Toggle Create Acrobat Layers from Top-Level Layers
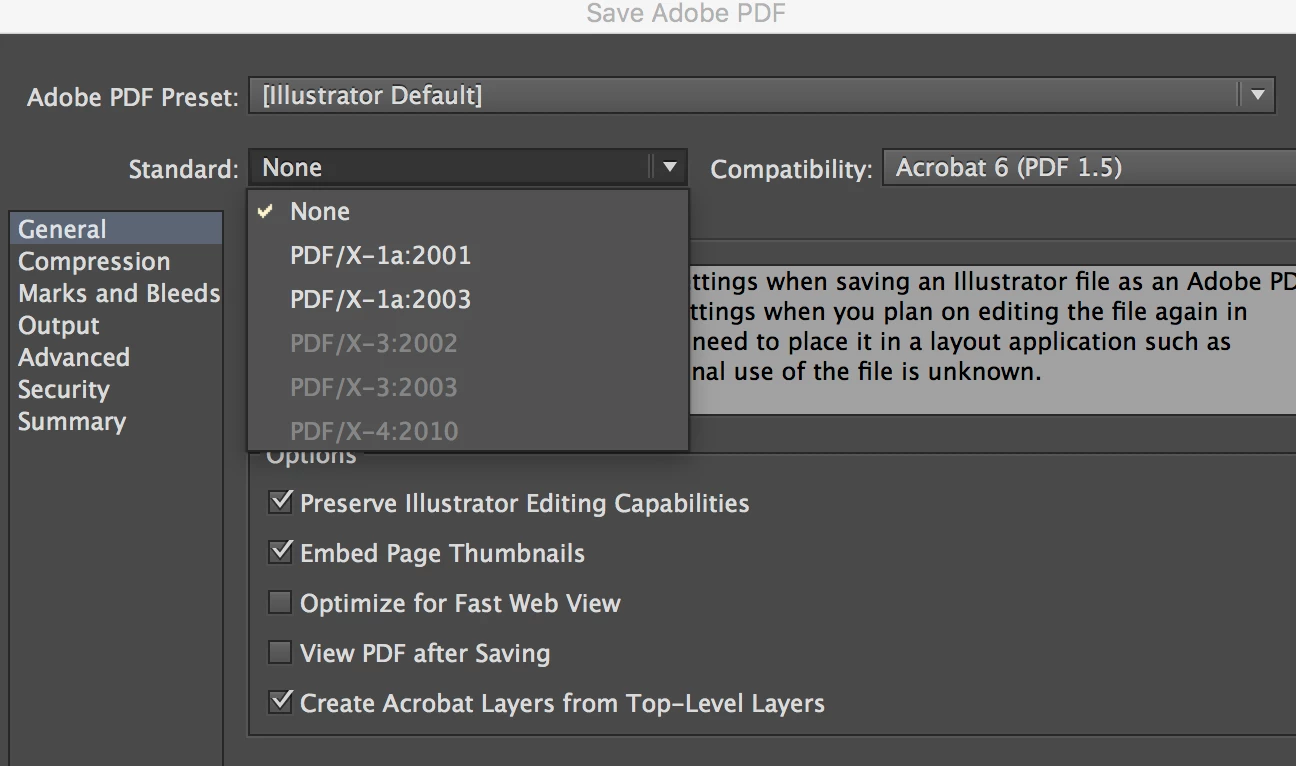The width and height of the screenshot is (1296, 766). click(281, 702)
